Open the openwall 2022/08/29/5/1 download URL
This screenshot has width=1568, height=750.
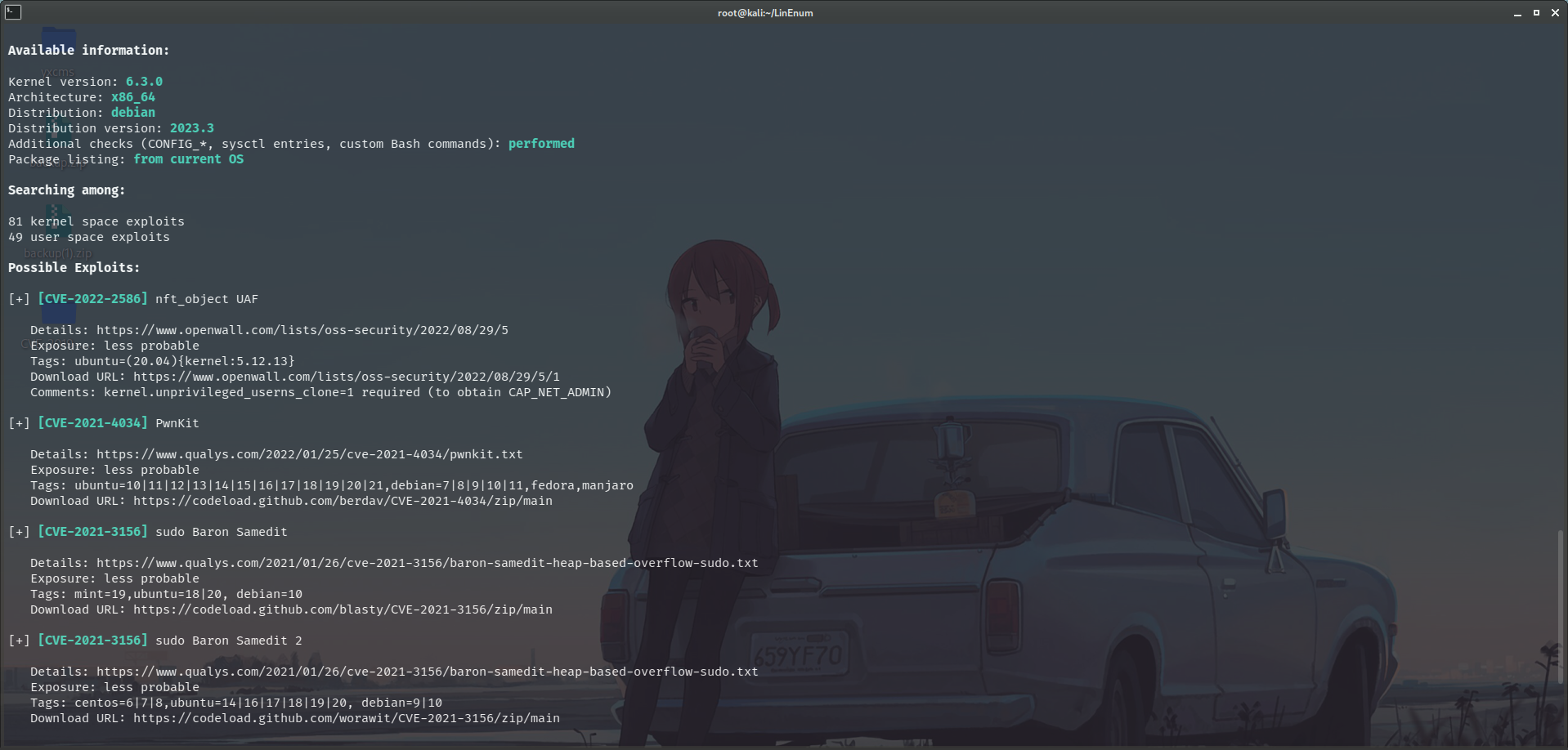point(347,377)
